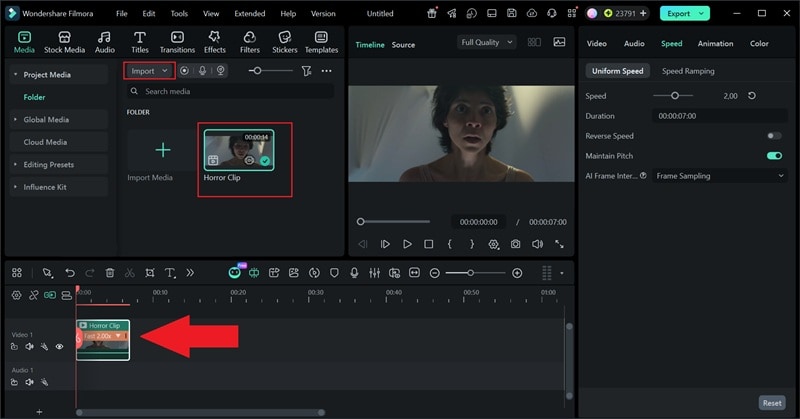Delete selected clip with trash icon
800x419 pixels.
(x=110, y=273)
